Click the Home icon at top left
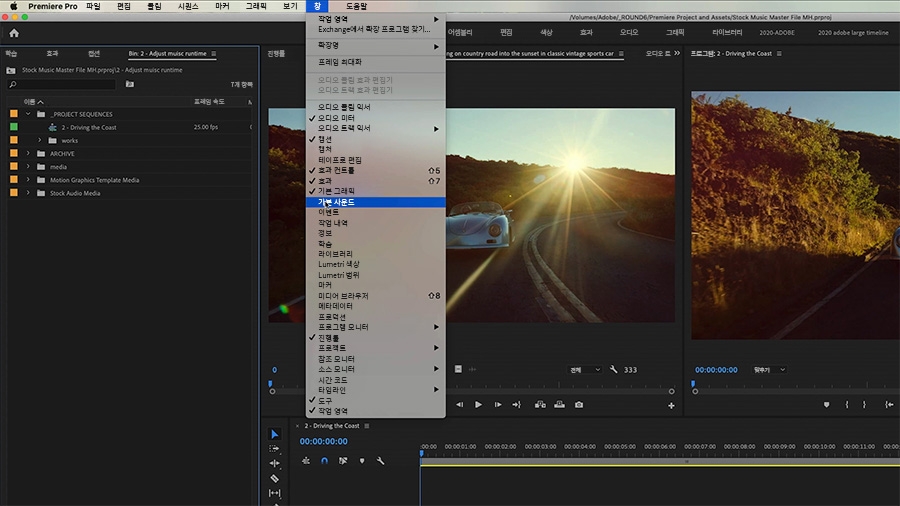 (x=14, y=33)
